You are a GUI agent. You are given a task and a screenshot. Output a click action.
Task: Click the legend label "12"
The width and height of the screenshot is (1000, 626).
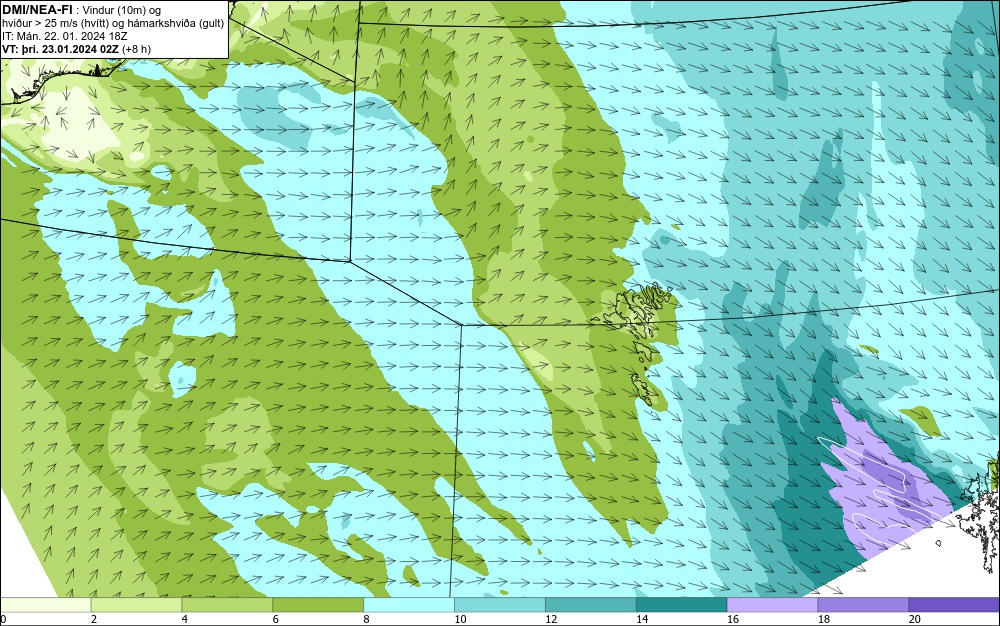(x=551, y=619)
